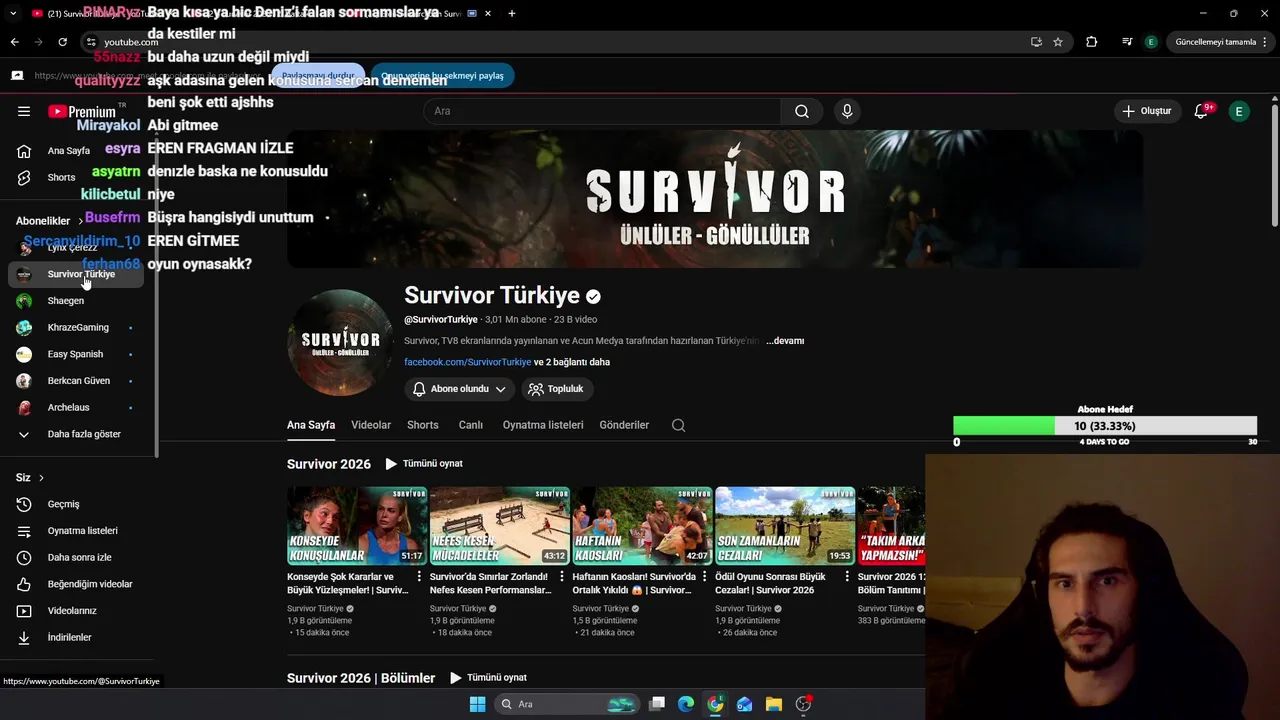Open Chrome extensions puzzle icon
Screen dimensions: 1280x720
click(1091, 42)
